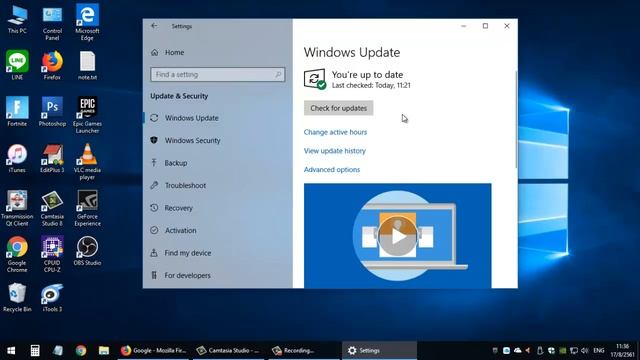Open View update history link
The height and width of the screenshot is (360, 640).
335,151
